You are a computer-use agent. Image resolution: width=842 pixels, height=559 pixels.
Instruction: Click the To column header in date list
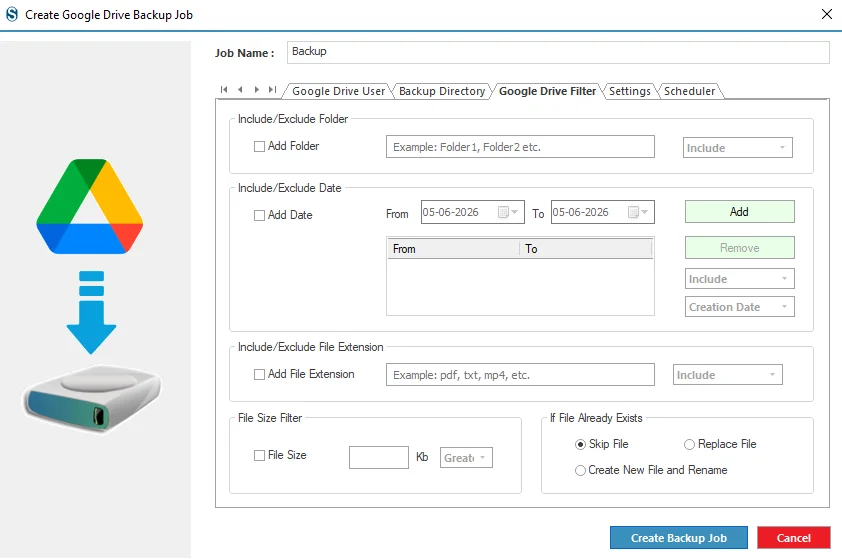click(586, 249)
